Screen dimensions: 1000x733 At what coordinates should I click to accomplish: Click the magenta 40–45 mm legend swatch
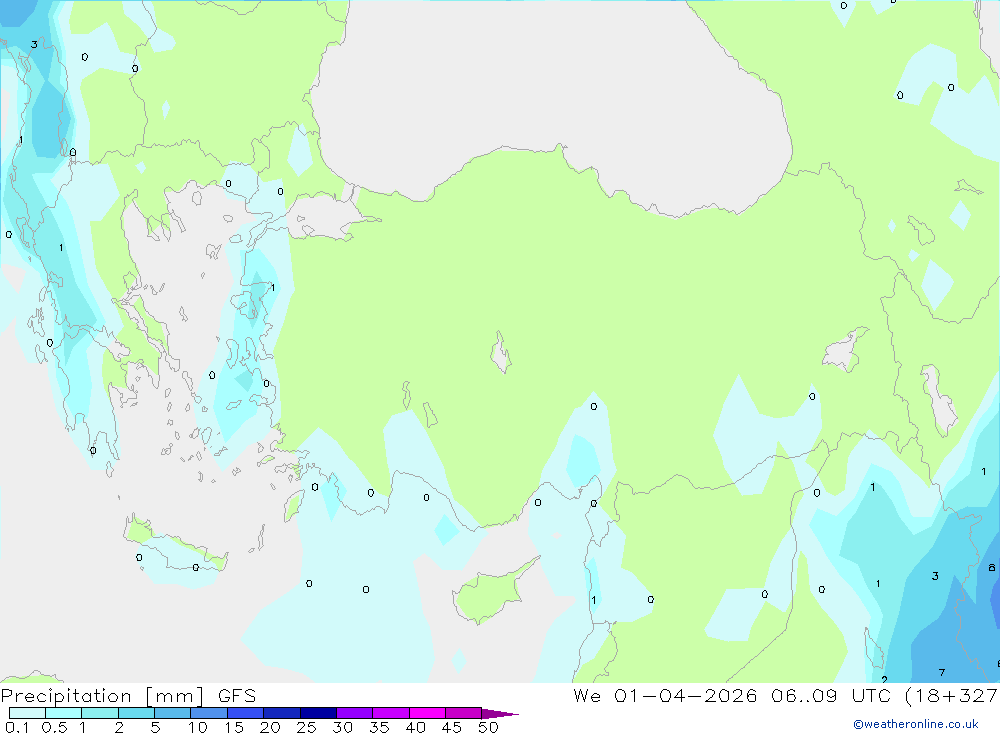click(x=427, y=713)
